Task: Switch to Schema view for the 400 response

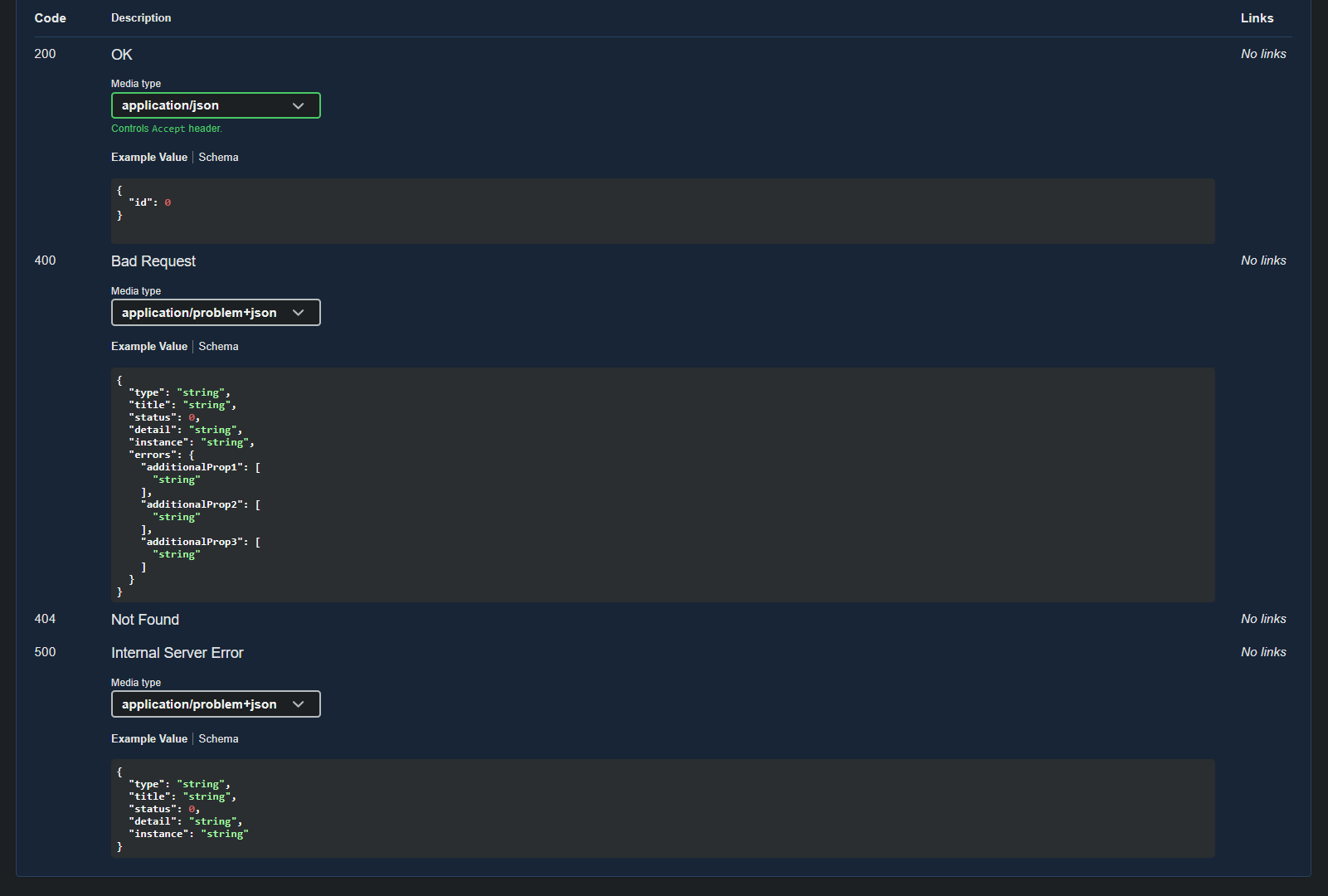Action: tap(218, 346)
